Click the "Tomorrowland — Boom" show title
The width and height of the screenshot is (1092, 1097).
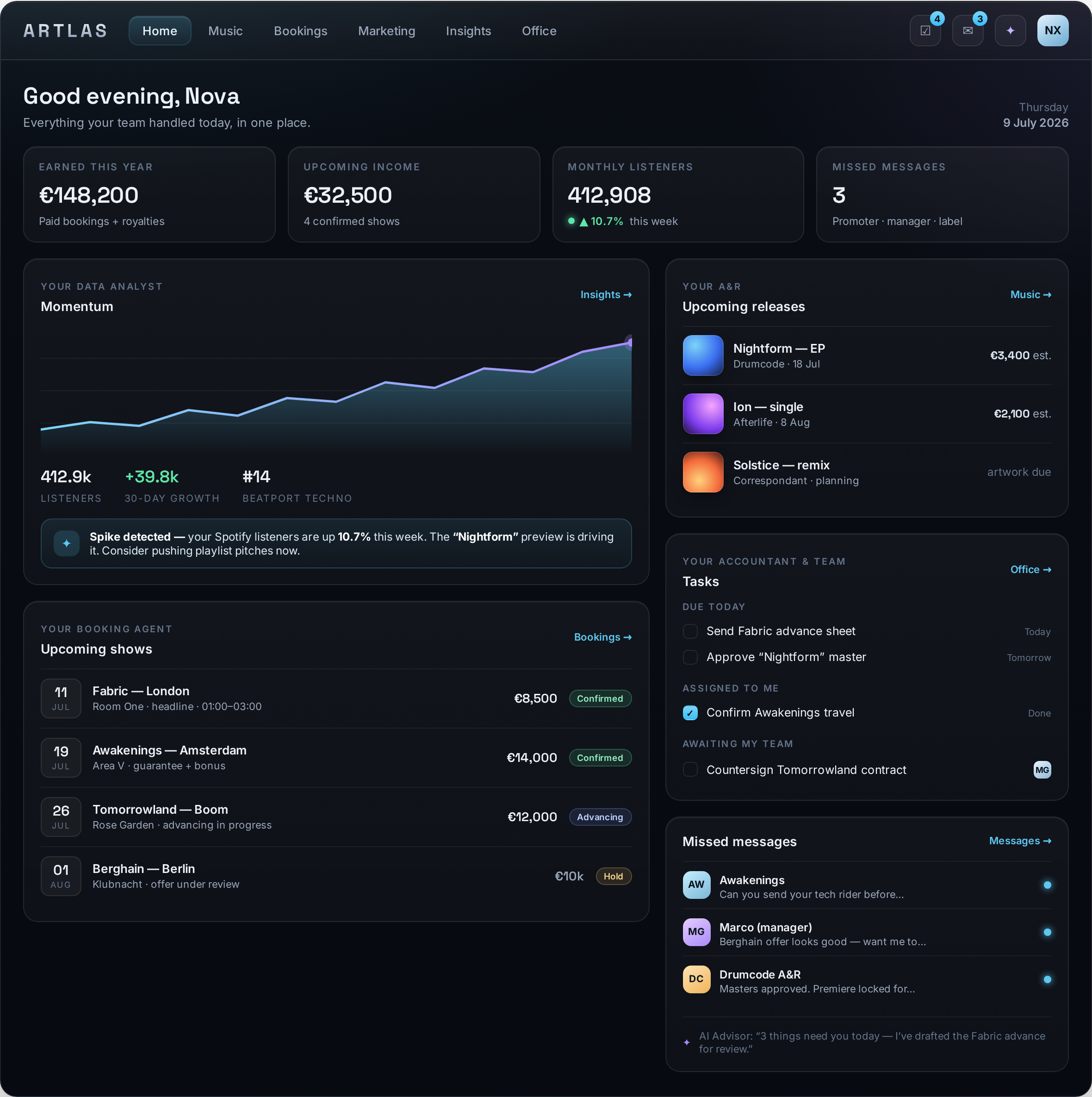tap(160, 810)
